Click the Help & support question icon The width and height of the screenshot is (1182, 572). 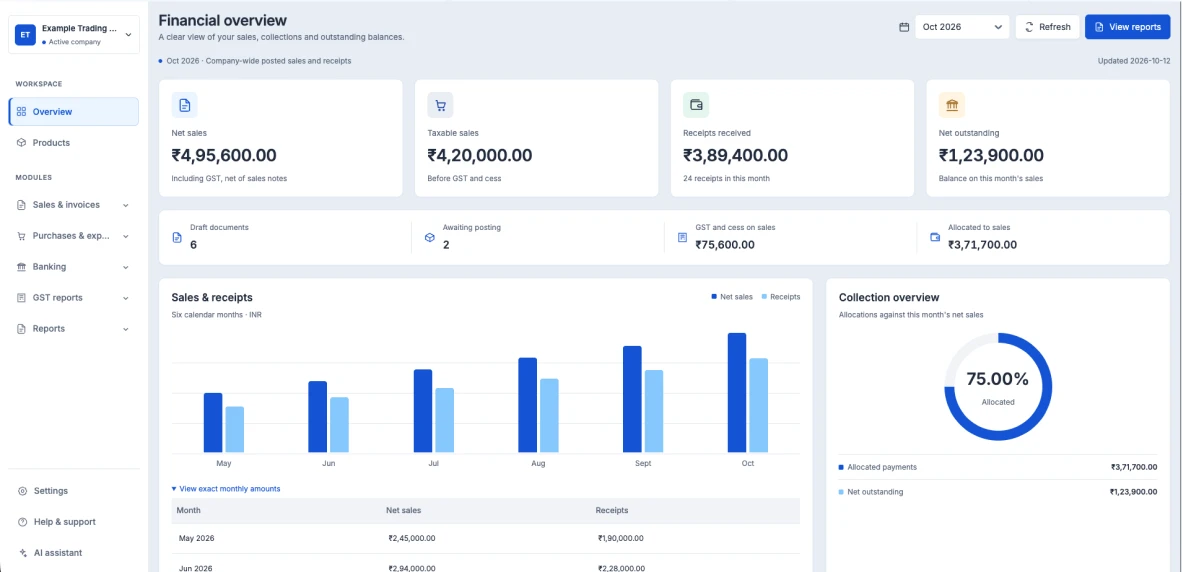[x=22, y=522]
